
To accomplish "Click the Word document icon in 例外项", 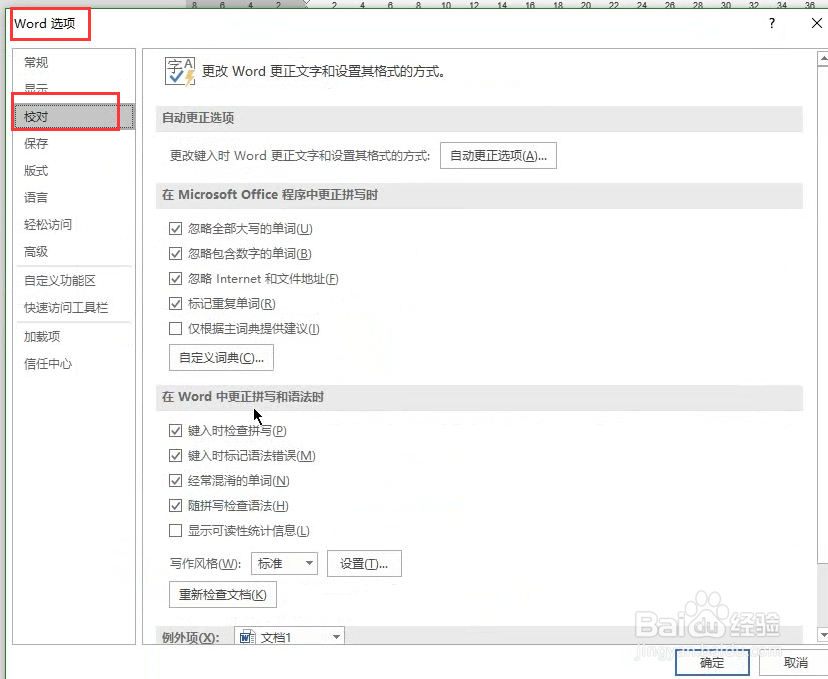I will tap(247, 637).
